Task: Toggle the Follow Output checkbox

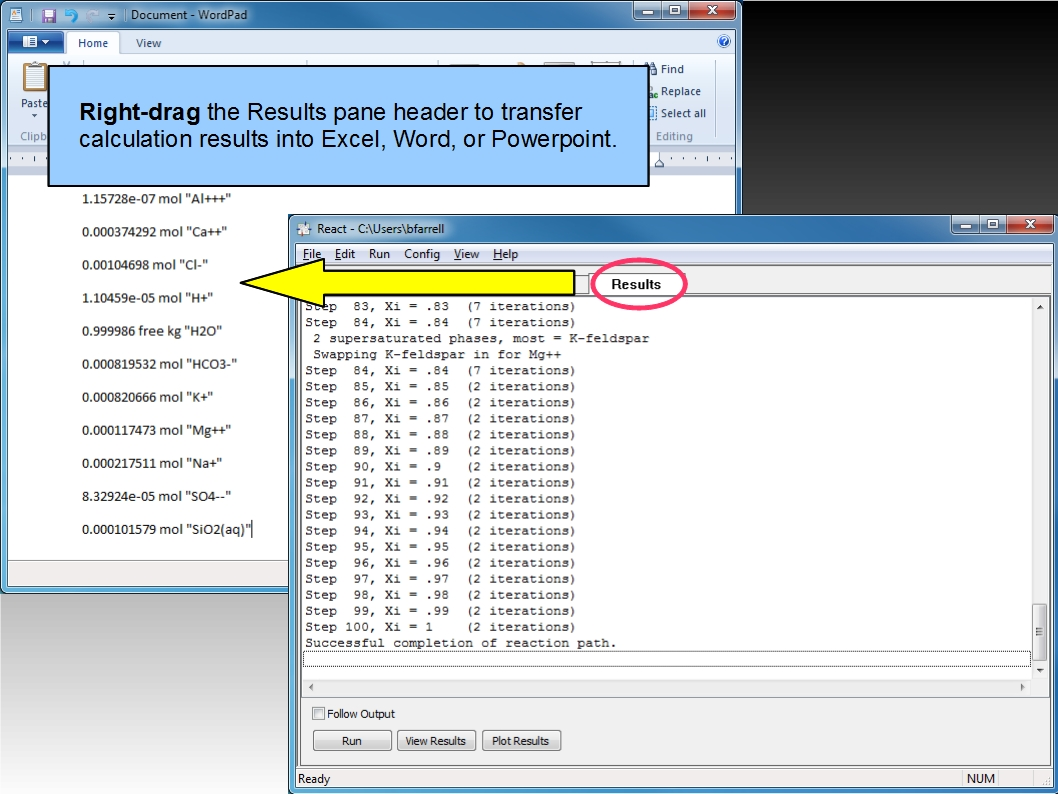Action: 318,714
